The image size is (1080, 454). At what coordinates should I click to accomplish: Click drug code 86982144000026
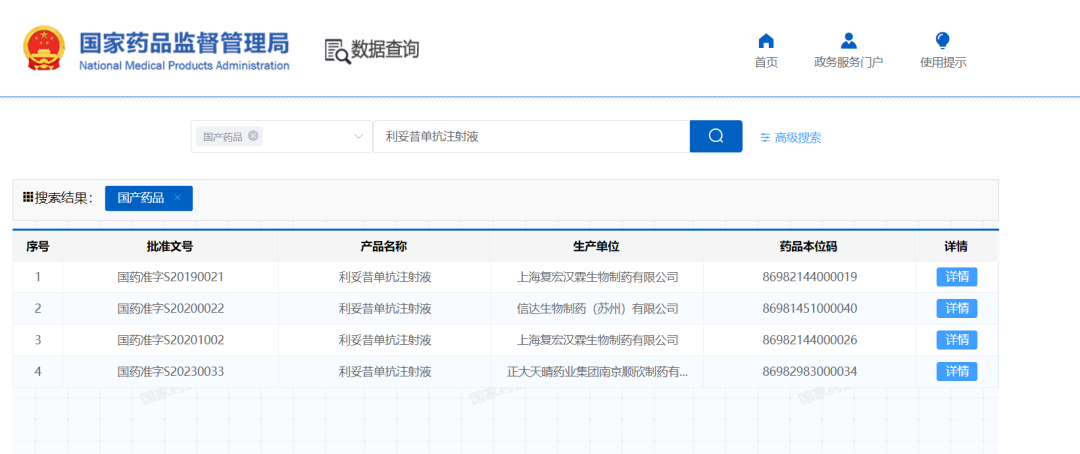point(809,340)
